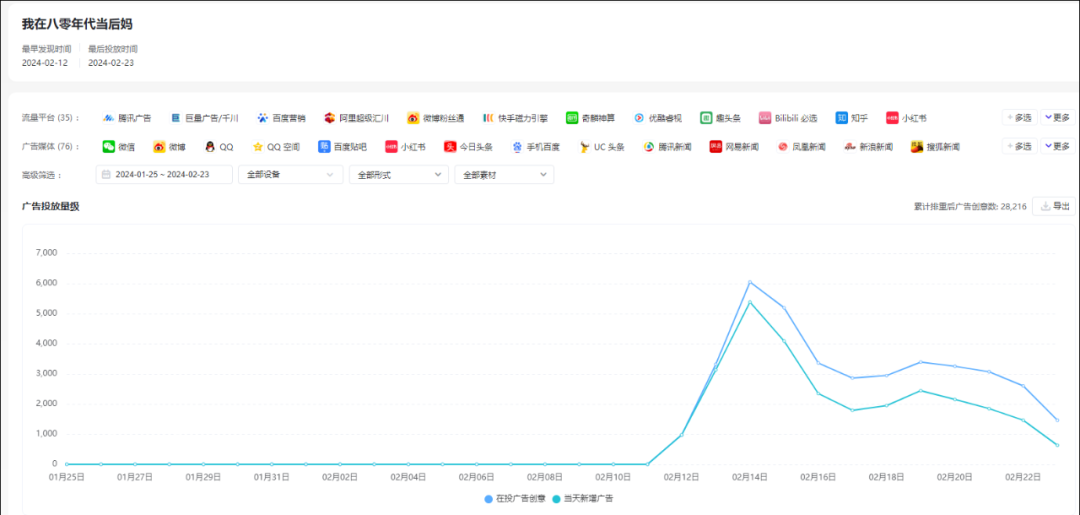
Task: Click the 知乎 platform icon
Action: [x=842, y=118]
